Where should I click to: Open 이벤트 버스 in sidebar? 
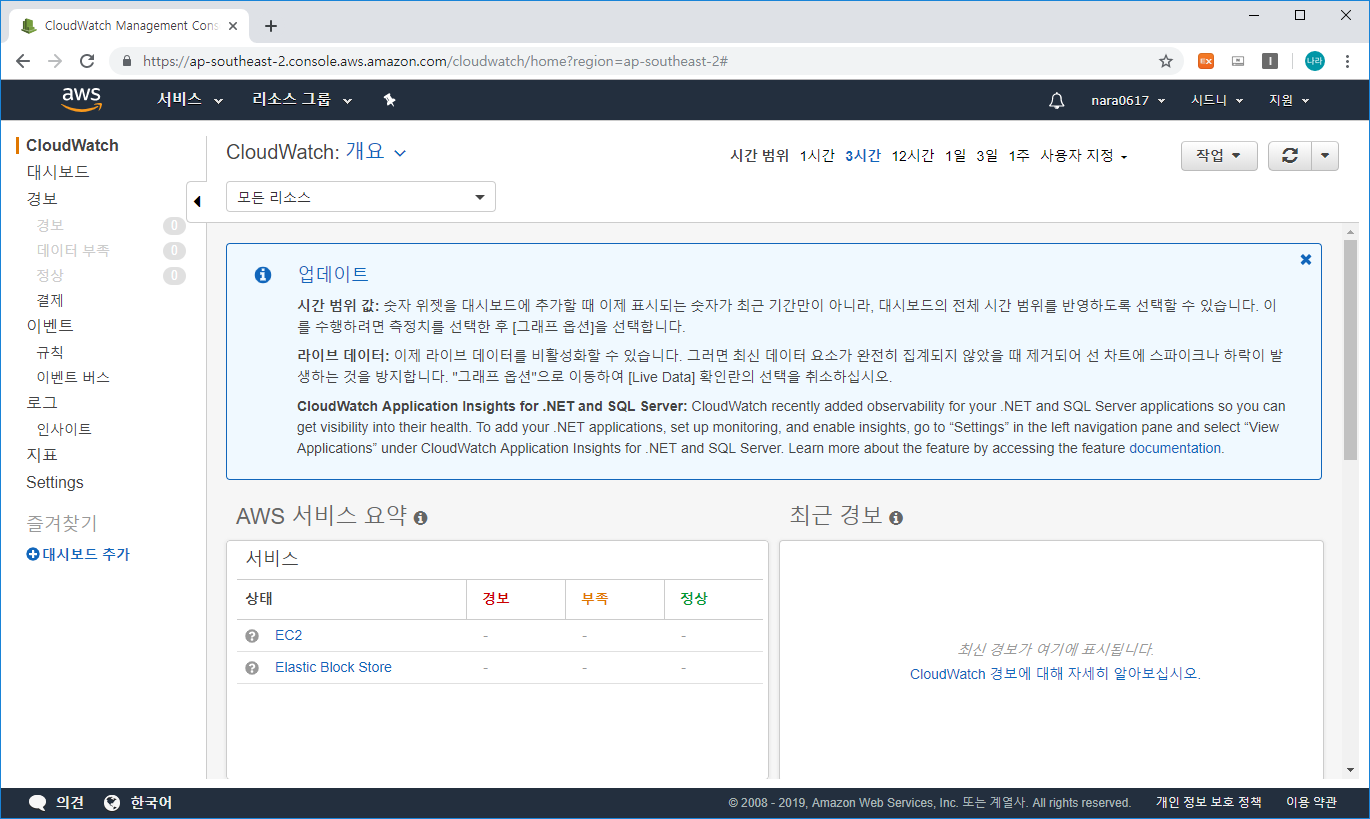pos(73,378)
